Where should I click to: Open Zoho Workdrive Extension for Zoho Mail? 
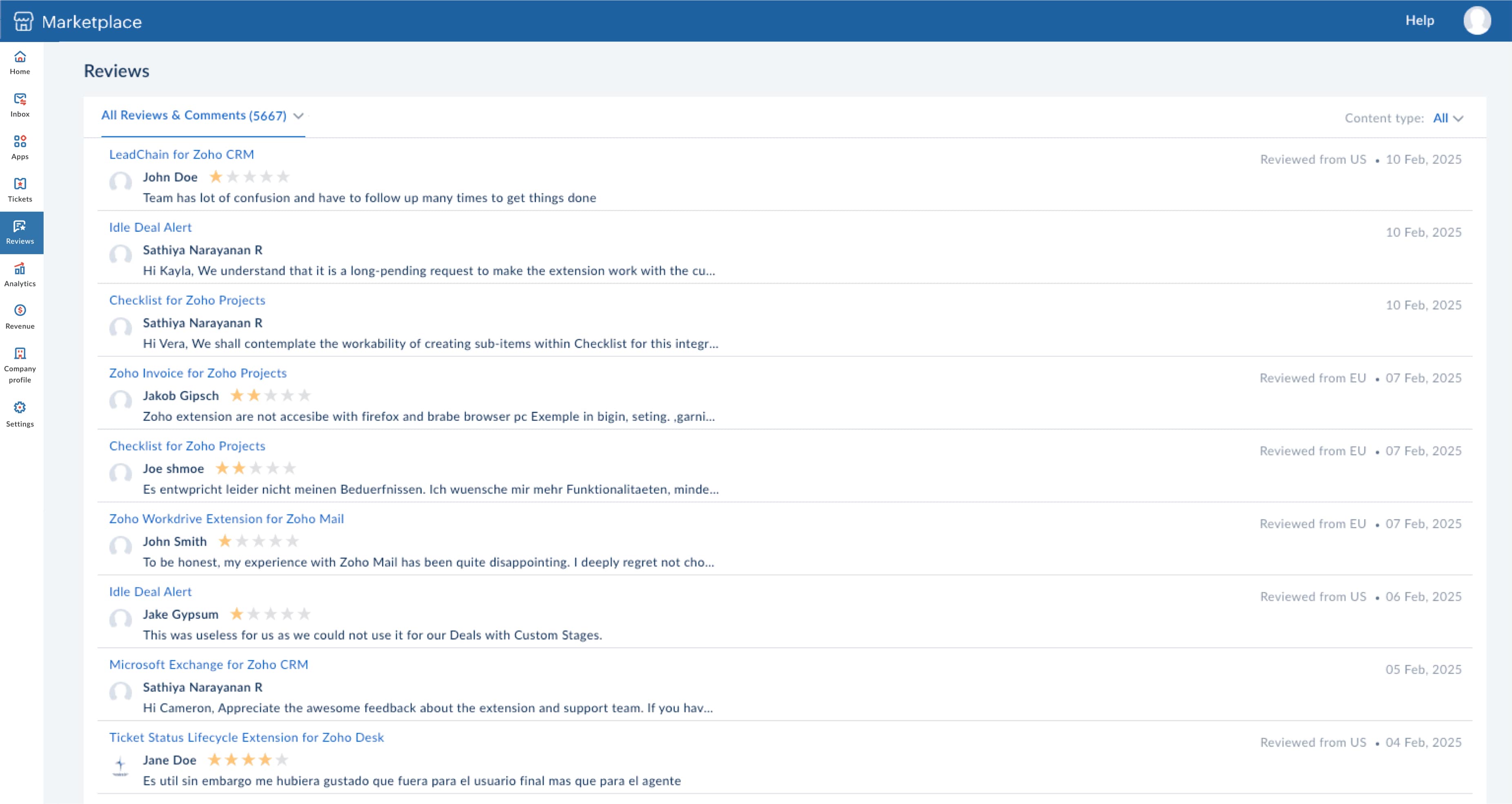click(x=227, y=519)
